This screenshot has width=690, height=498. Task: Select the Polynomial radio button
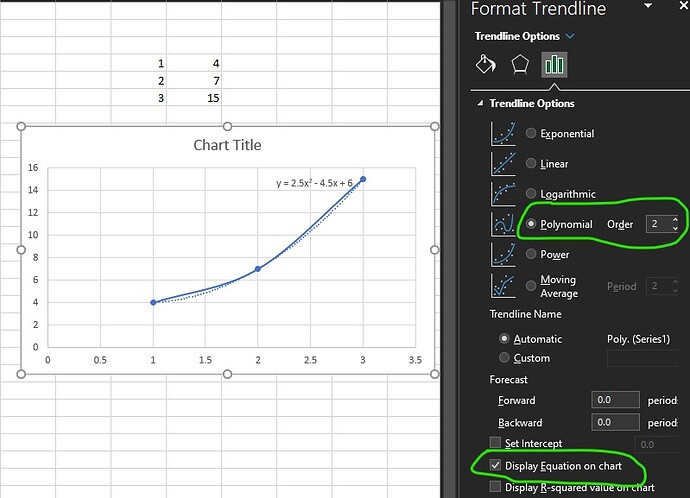coord(531,224)
